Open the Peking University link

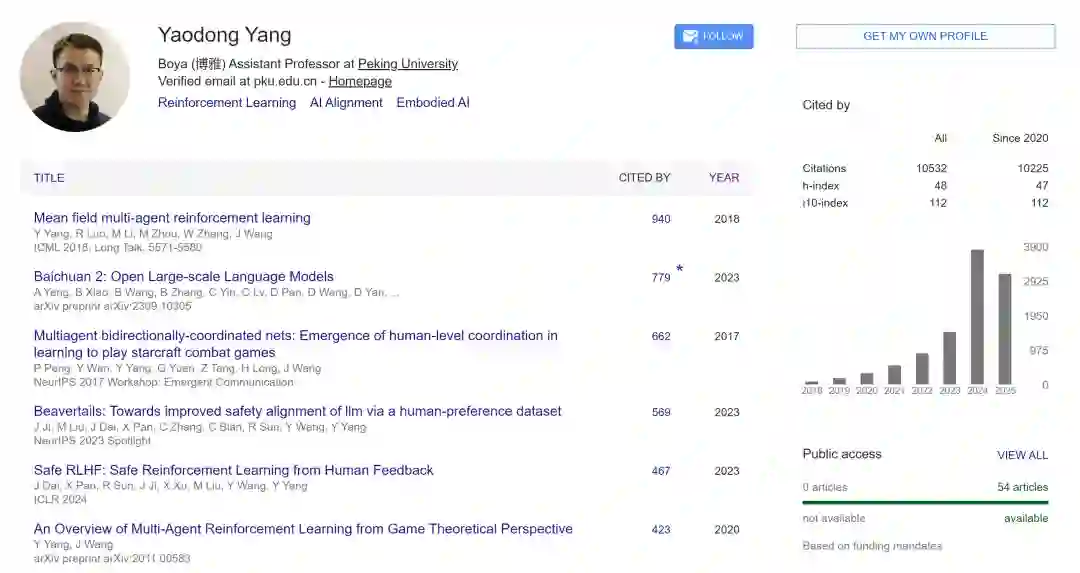tap(407, 64)
